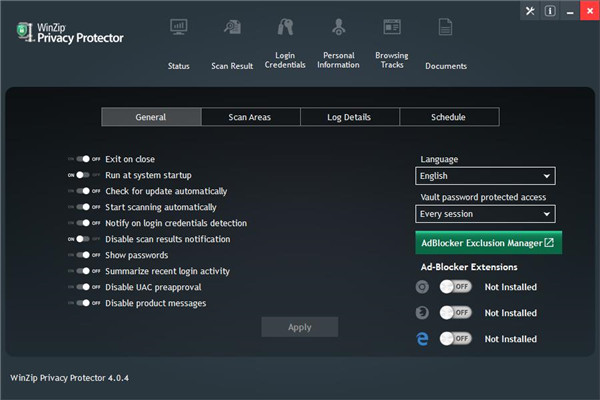Switch to the Log Details tab
This screenshot has height=400, width=600.
pyautogui.click(x=349, y=117)
